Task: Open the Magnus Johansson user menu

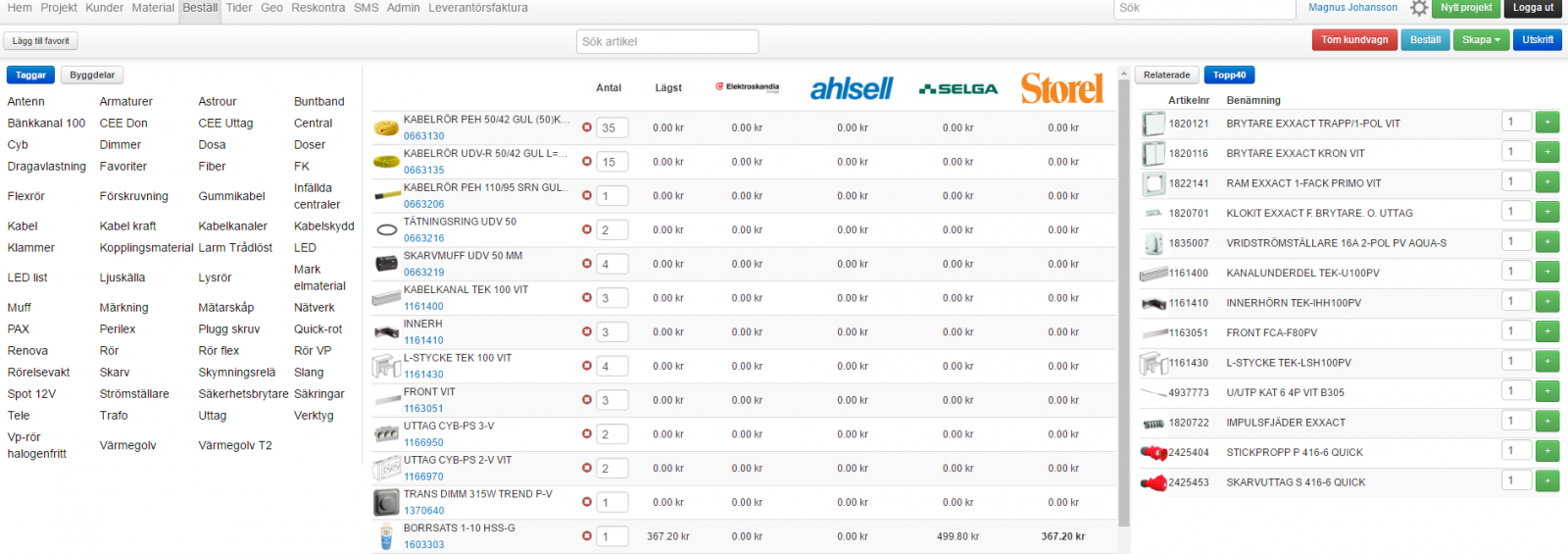Action: pos(1352,8)
